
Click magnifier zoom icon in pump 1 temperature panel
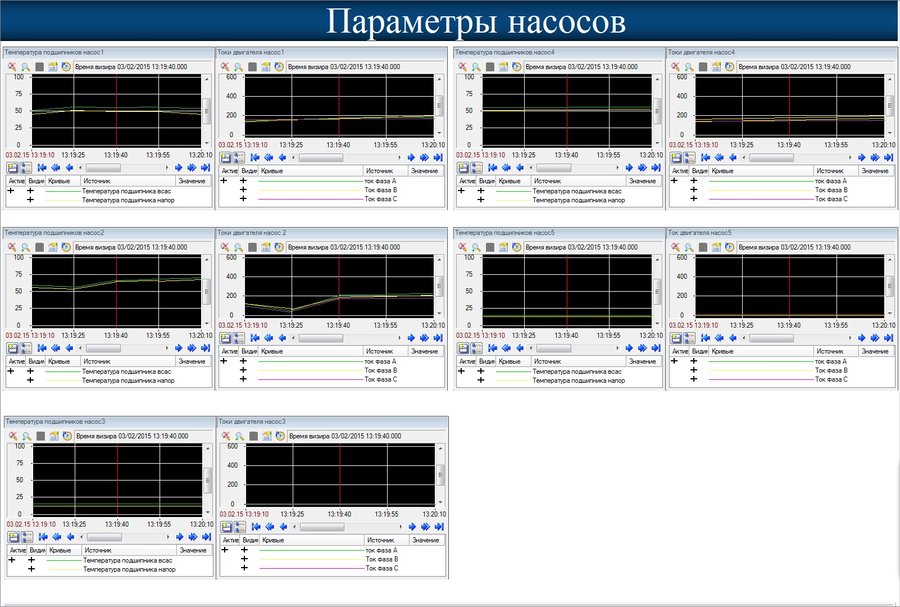click(25, 67)
